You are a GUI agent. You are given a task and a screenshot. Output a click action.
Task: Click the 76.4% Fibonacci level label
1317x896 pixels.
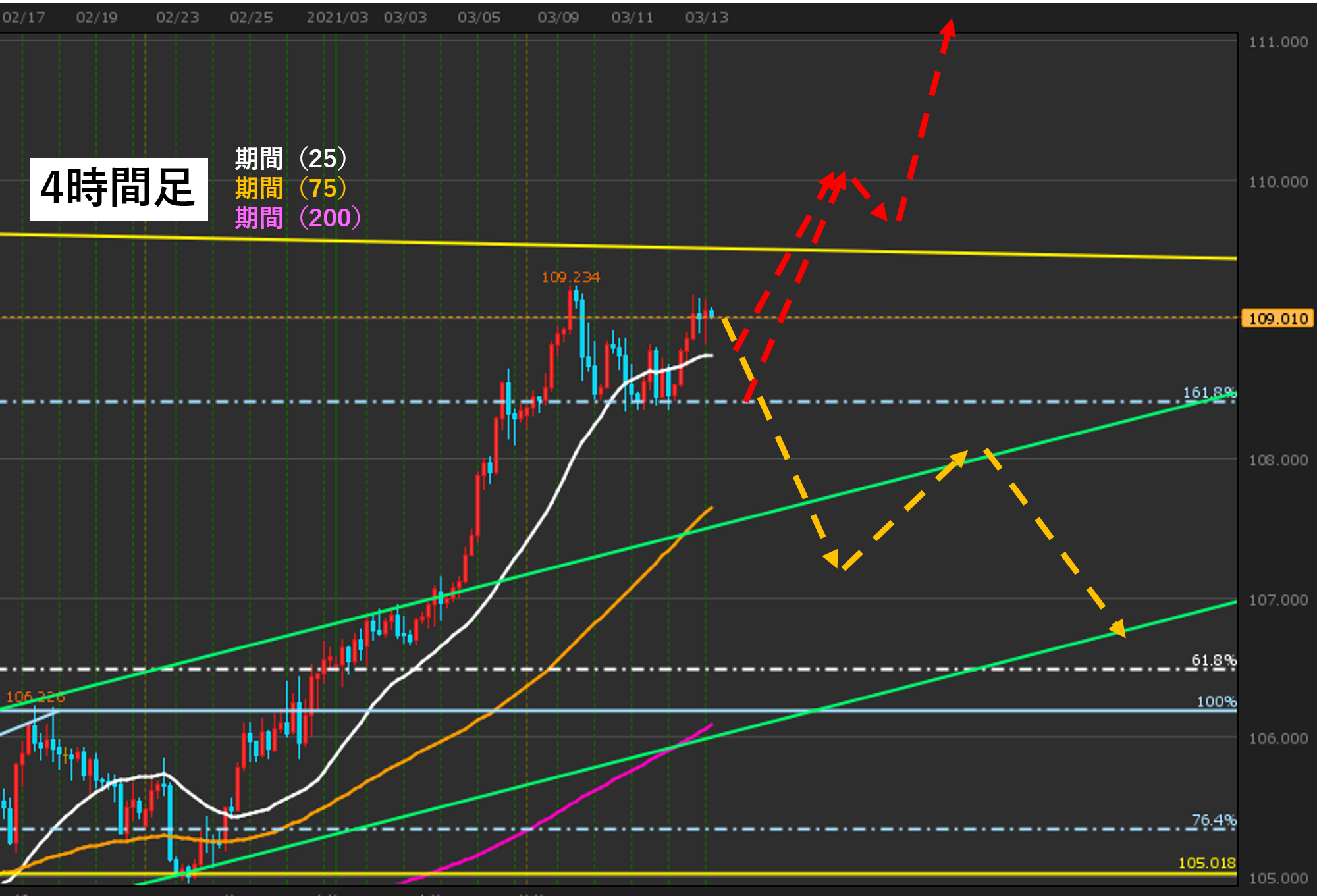point(1213,820)
